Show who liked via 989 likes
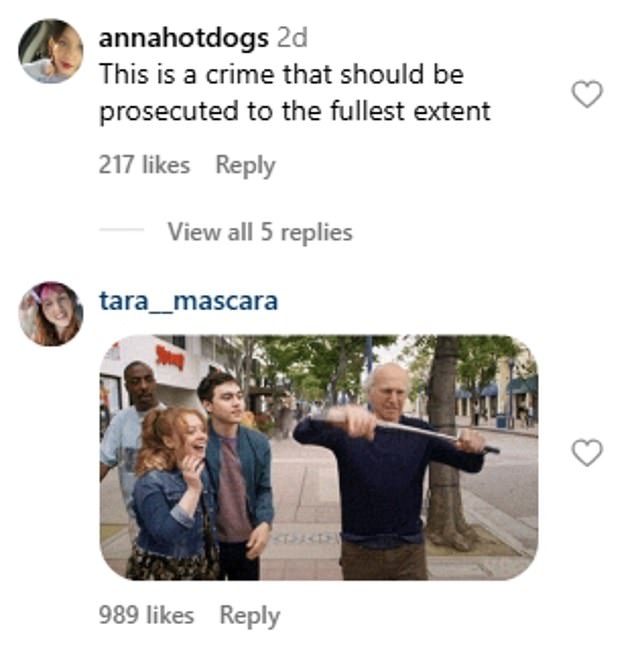634x648 pixels. point(146,615)
